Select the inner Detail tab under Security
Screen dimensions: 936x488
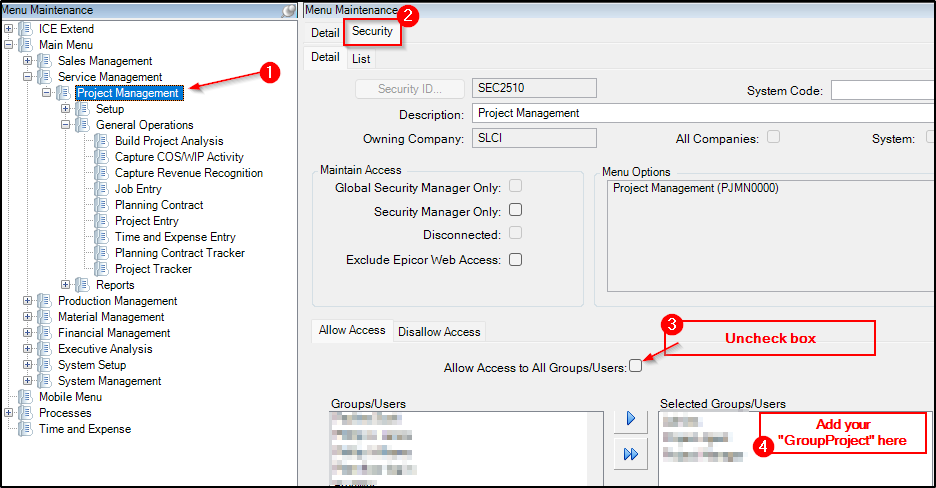(x=325, y=57)
